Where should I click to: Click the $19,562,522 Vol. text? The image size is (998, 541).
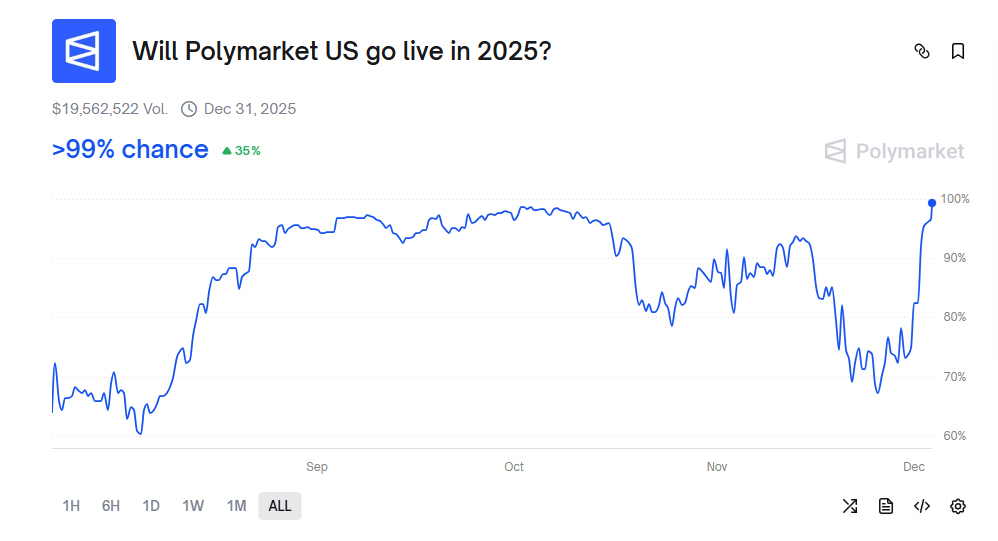(110, 109)
